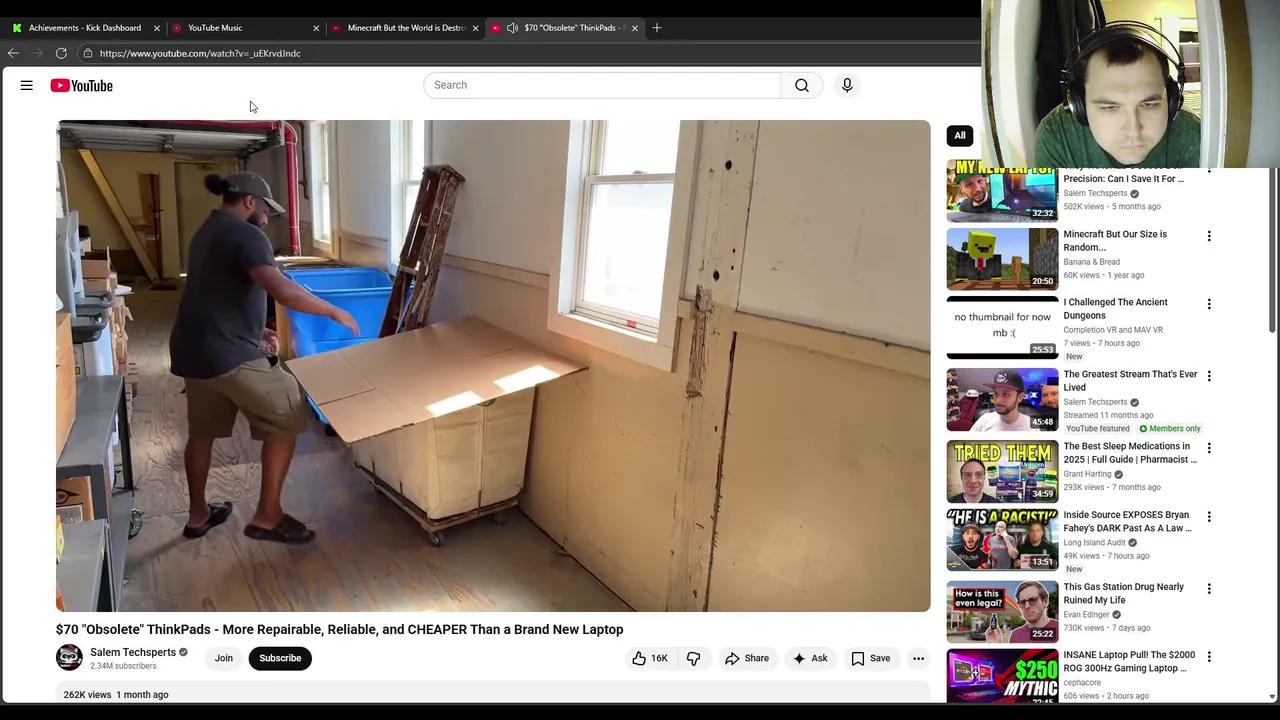Click into the YouTube search field
1280x720 pixels.
[602, 85]
